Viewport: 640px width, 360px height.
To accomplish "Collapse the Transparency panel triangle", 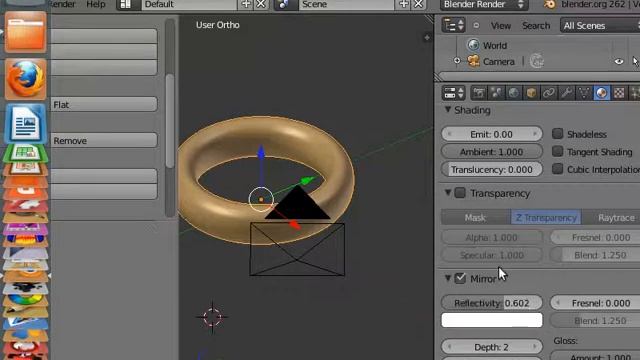I will click(x=448, y=192).
